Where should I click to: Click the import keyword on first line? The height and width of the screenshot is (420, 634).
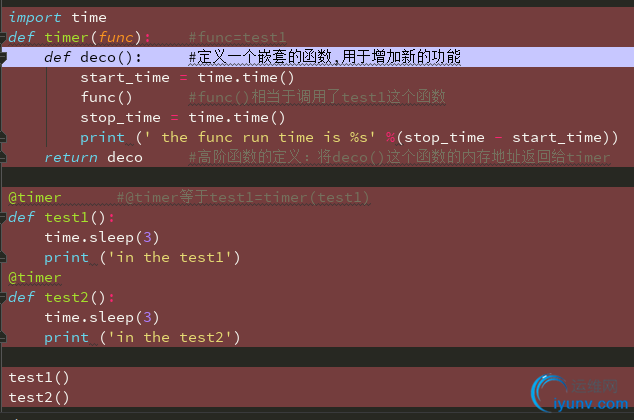click(35, 17)
